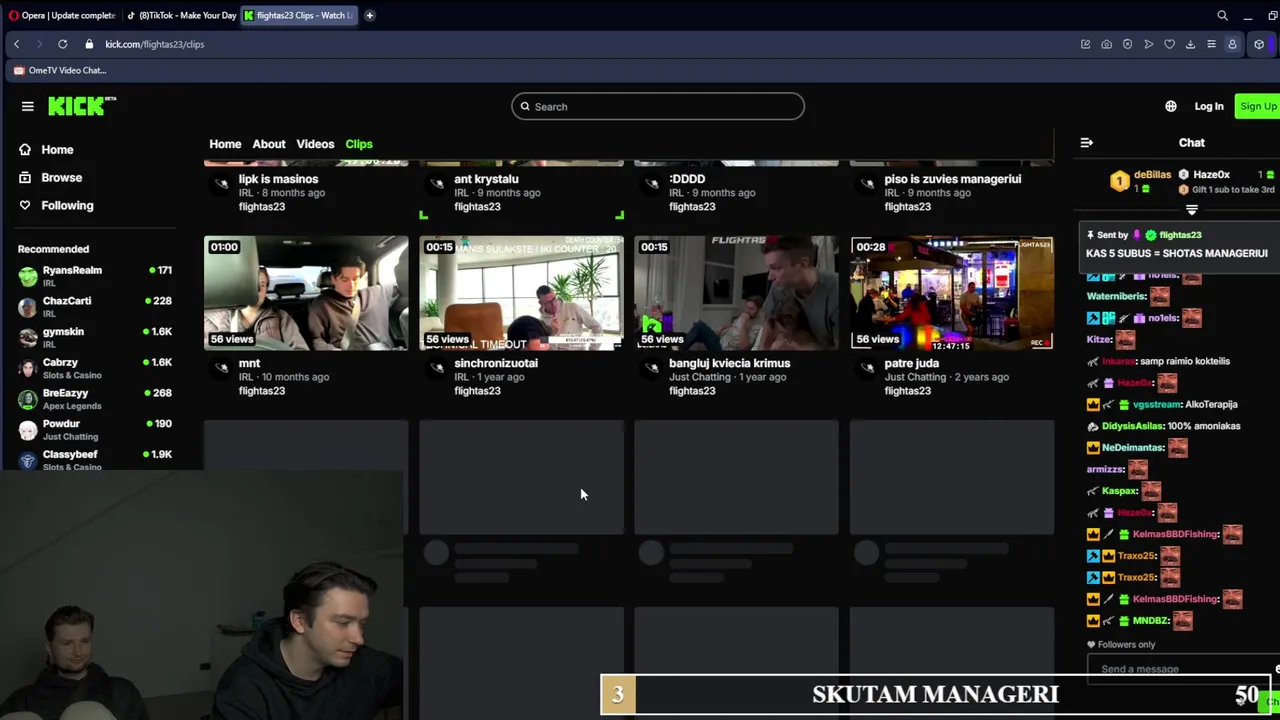Open Opera easy setup sliders icon
1280x720 pixels.
tap(1211, 44)
